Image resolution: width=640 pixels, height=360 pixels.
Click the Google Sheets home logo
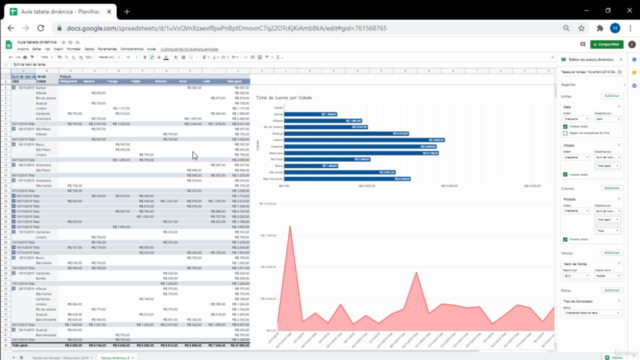(9, 44)
